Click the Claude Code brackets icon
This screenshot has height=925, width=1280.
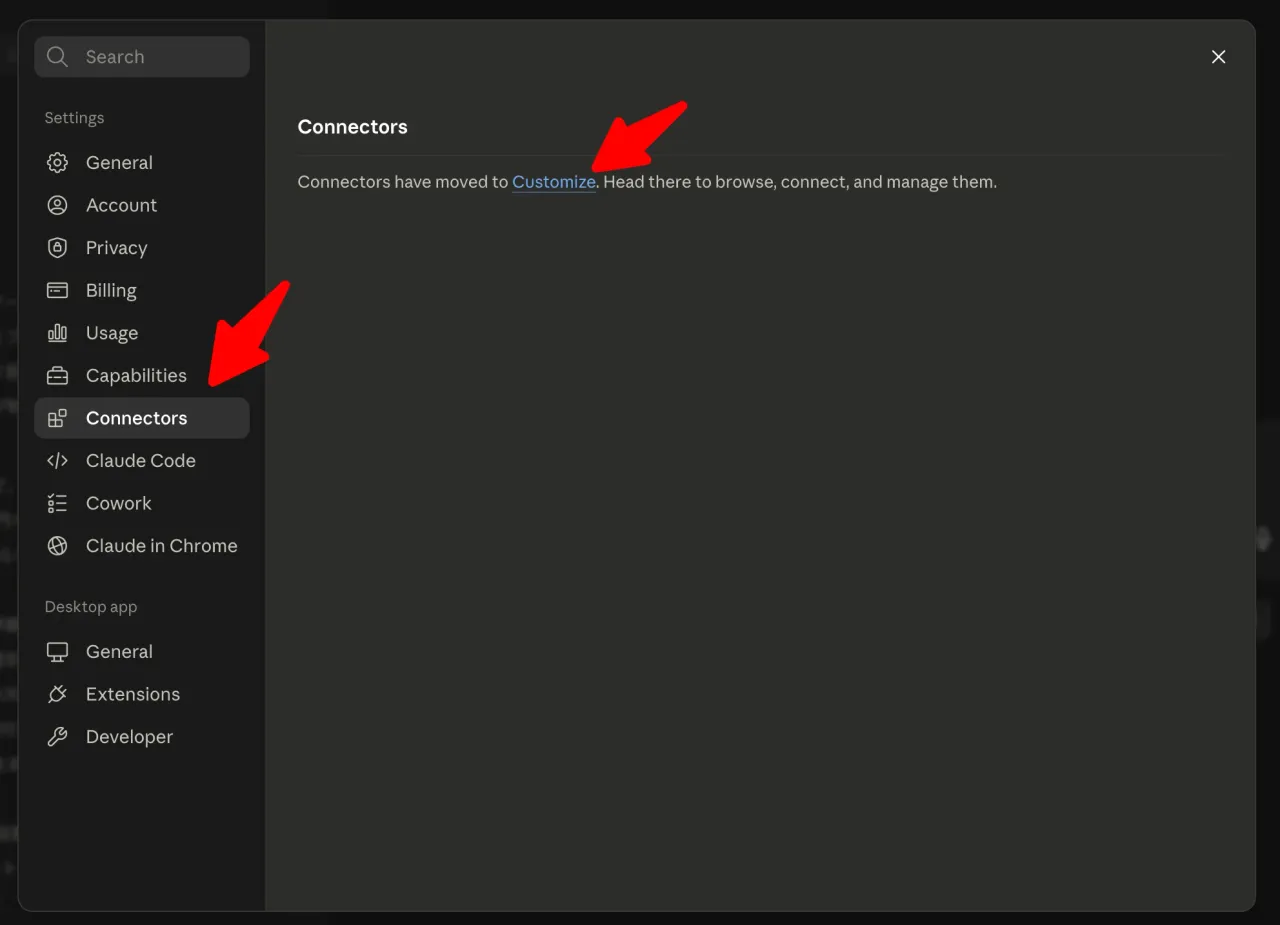pyautogui.click(x=58, y=461)
